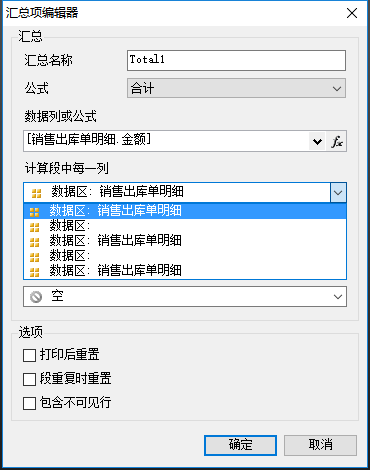Confirm with the 确定 button
370x470 pixels.
click(x=240, y=445)
